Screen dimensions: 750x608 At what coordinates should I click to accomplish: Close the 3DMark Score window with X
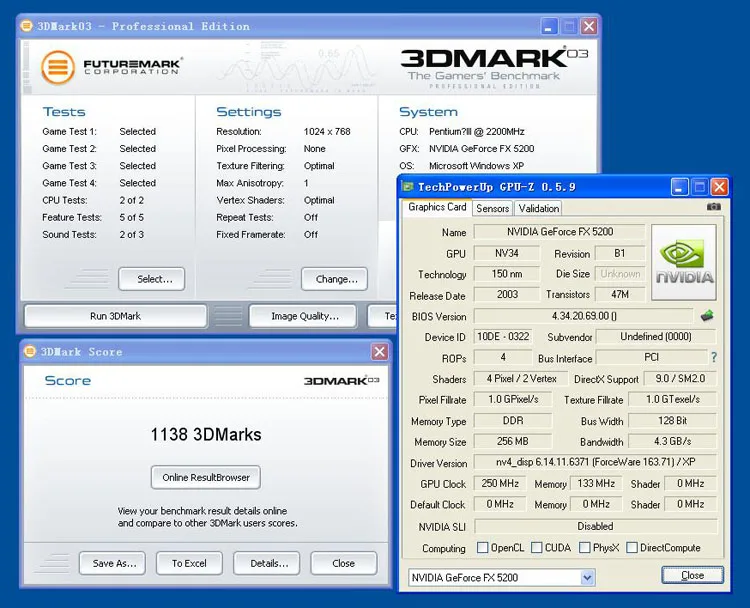[380, 352]
